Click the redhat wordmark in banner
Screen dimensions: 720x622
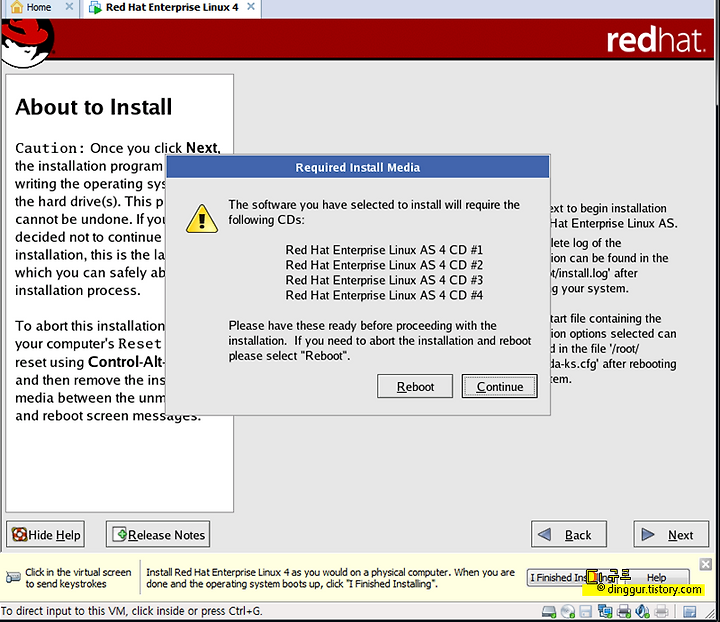pos(655,40)
